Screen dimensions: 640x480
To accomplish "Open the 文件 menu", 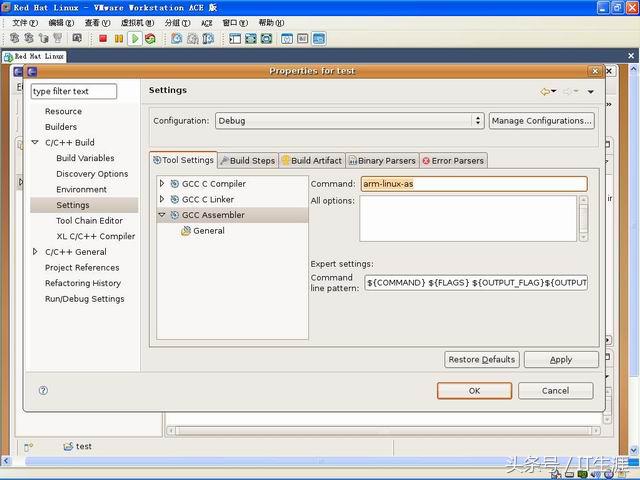I will pyautogui.click(x=25, y=23).
